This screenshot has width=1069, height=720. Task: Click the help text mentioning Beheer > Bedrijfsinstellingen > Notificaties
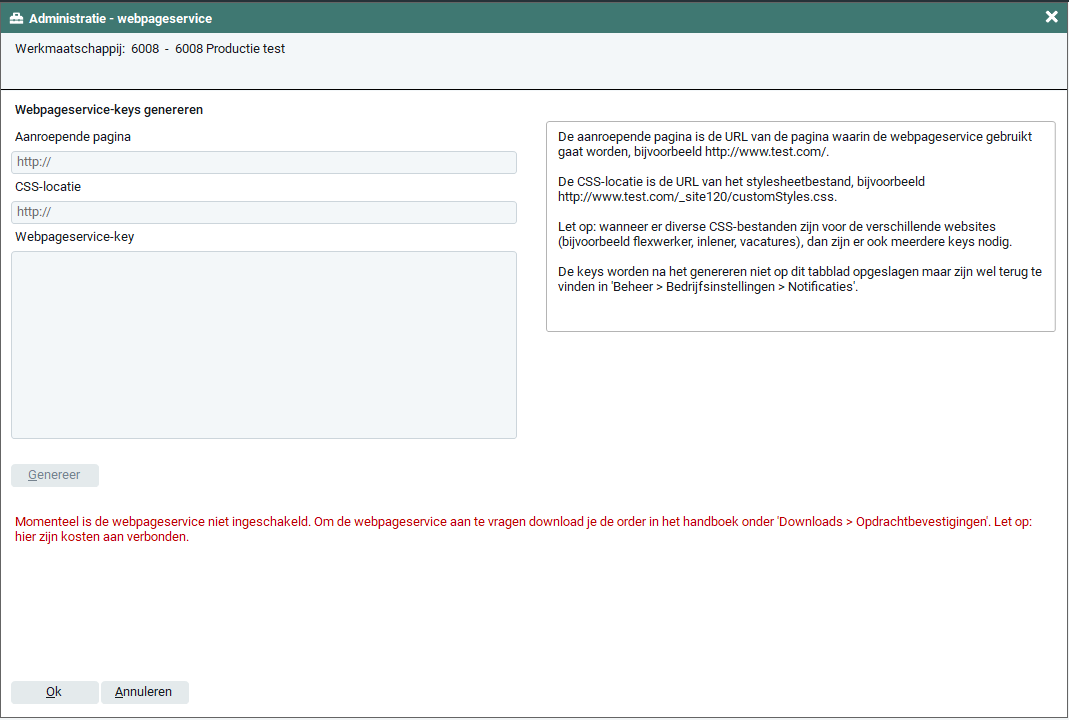800,279
